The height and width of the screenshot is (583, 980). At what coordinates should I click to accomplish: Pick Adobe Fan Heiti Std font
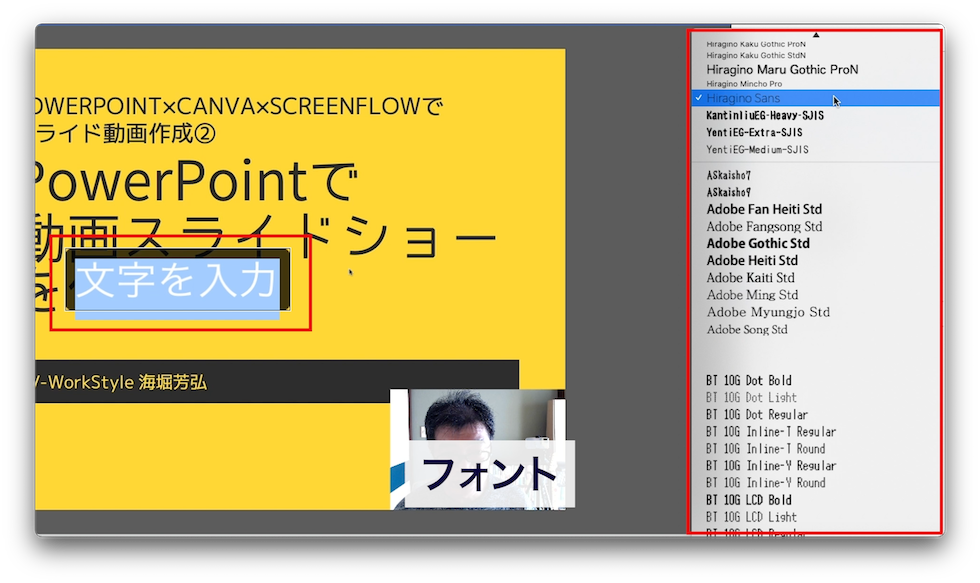[764, 209]
